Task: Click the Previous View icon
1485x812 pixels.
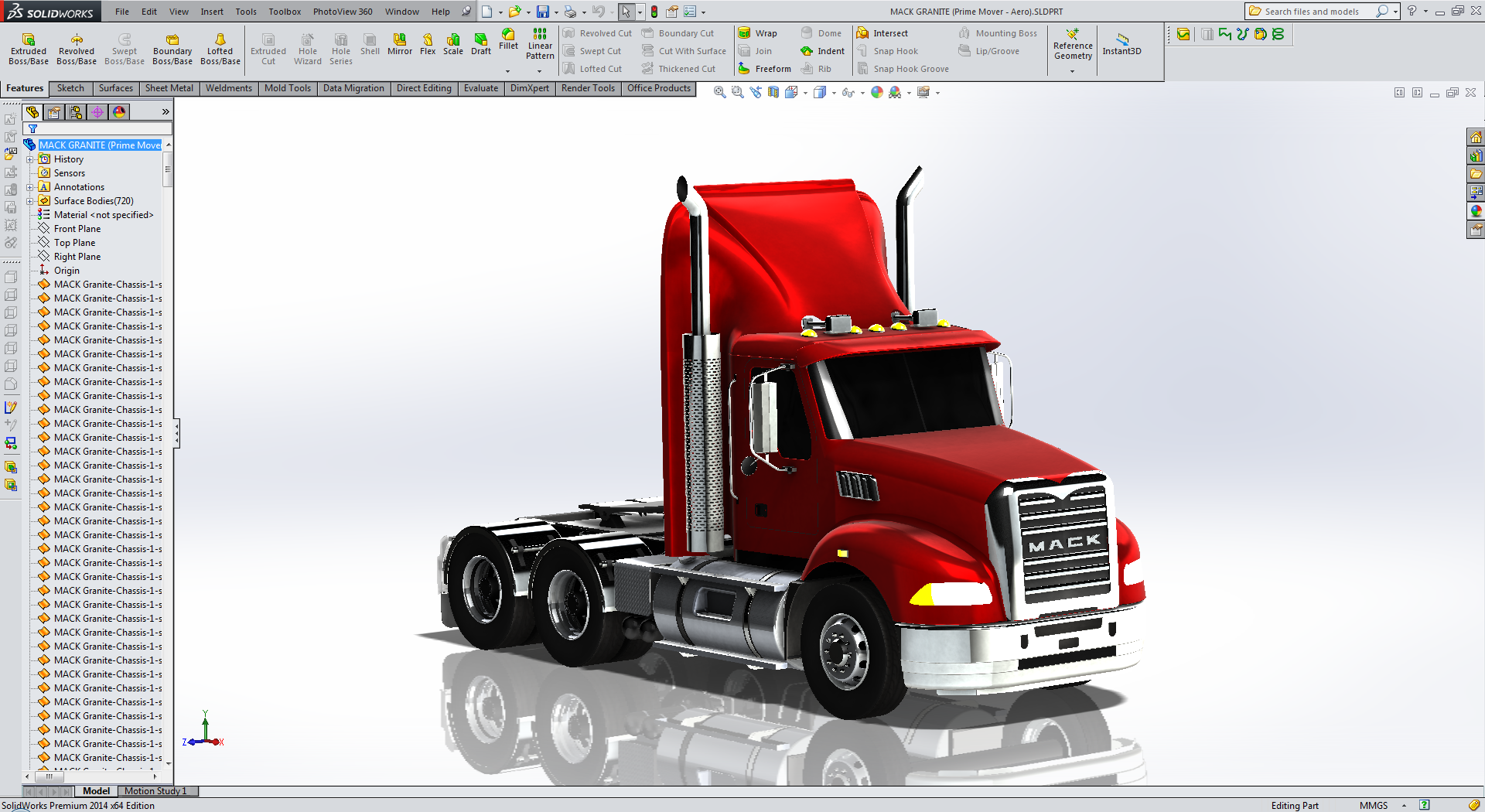Action: coord(756,92)
